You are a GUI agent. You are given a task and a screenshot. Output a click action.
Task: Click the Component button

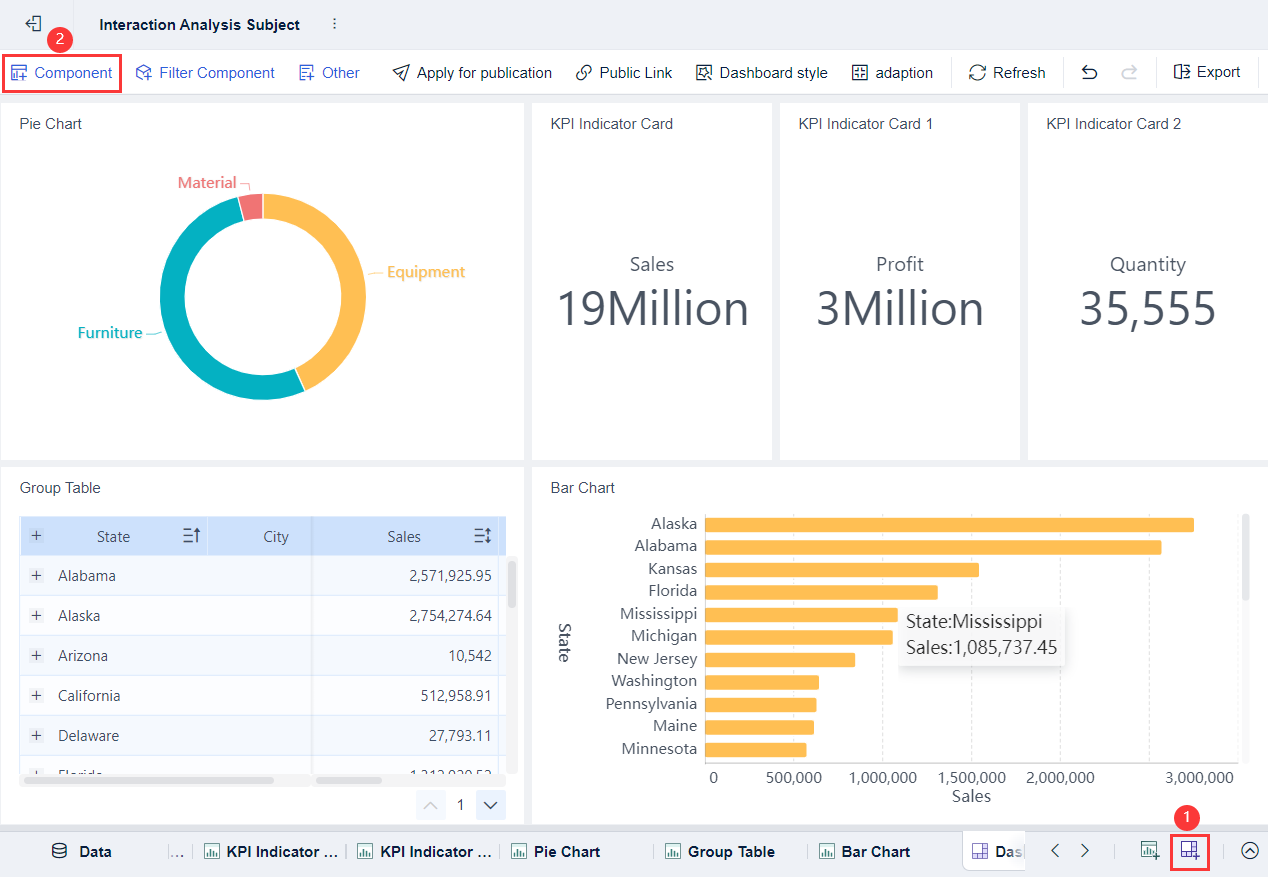pyautogui.click(x=62, y=73)
